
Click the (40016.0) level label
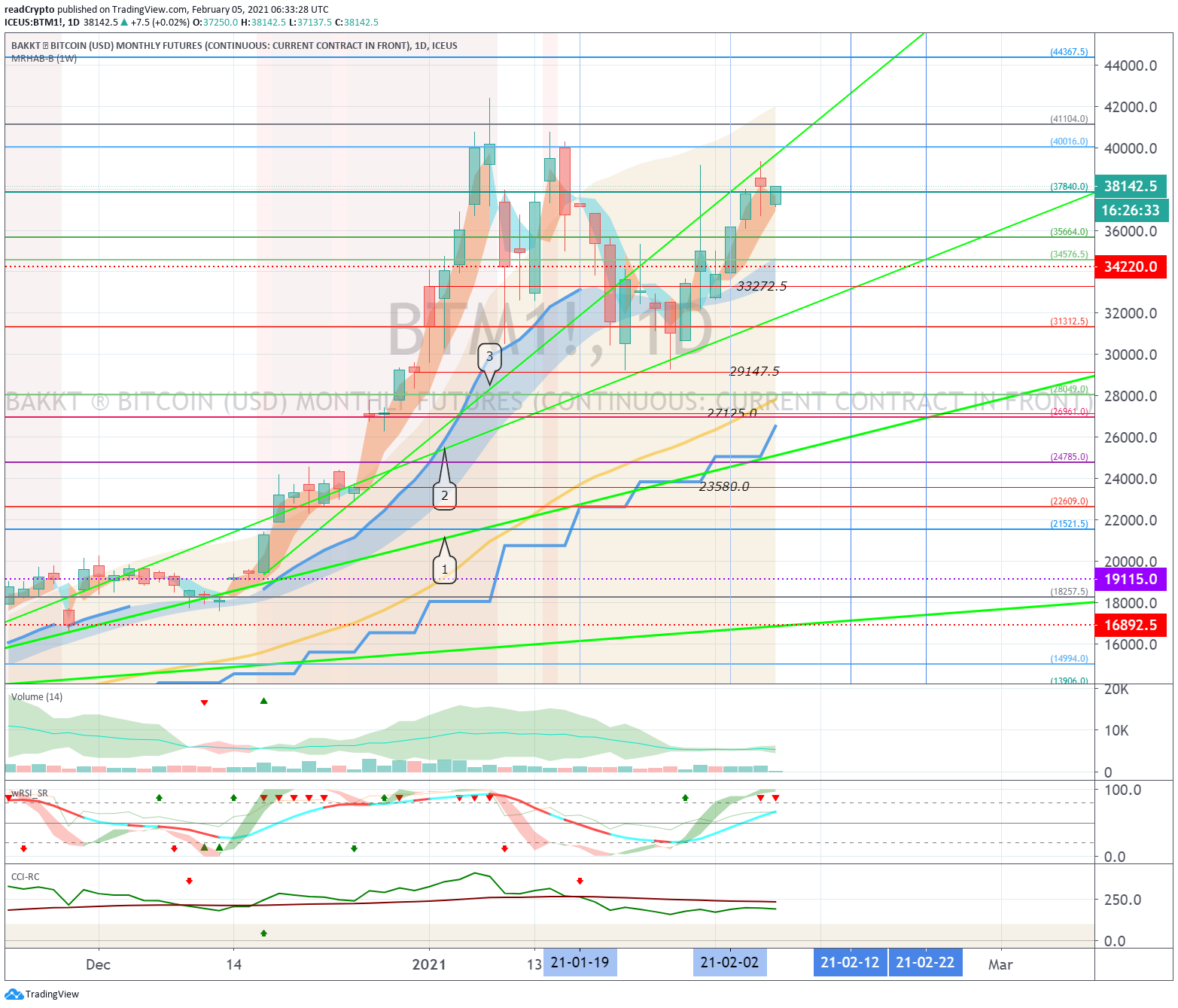[x=1069, y=142]
